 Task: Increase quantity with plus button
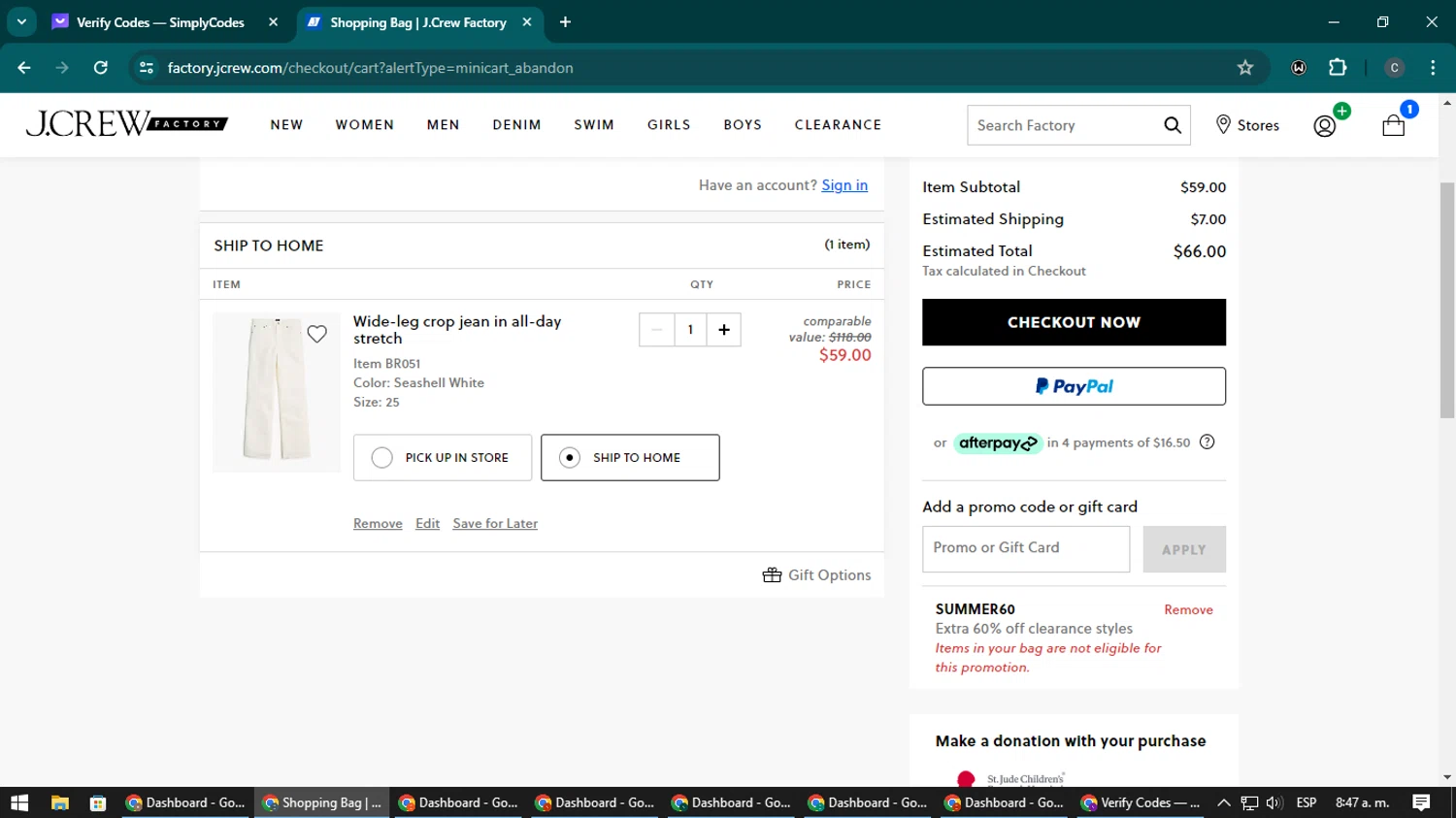tap(724, 330)
